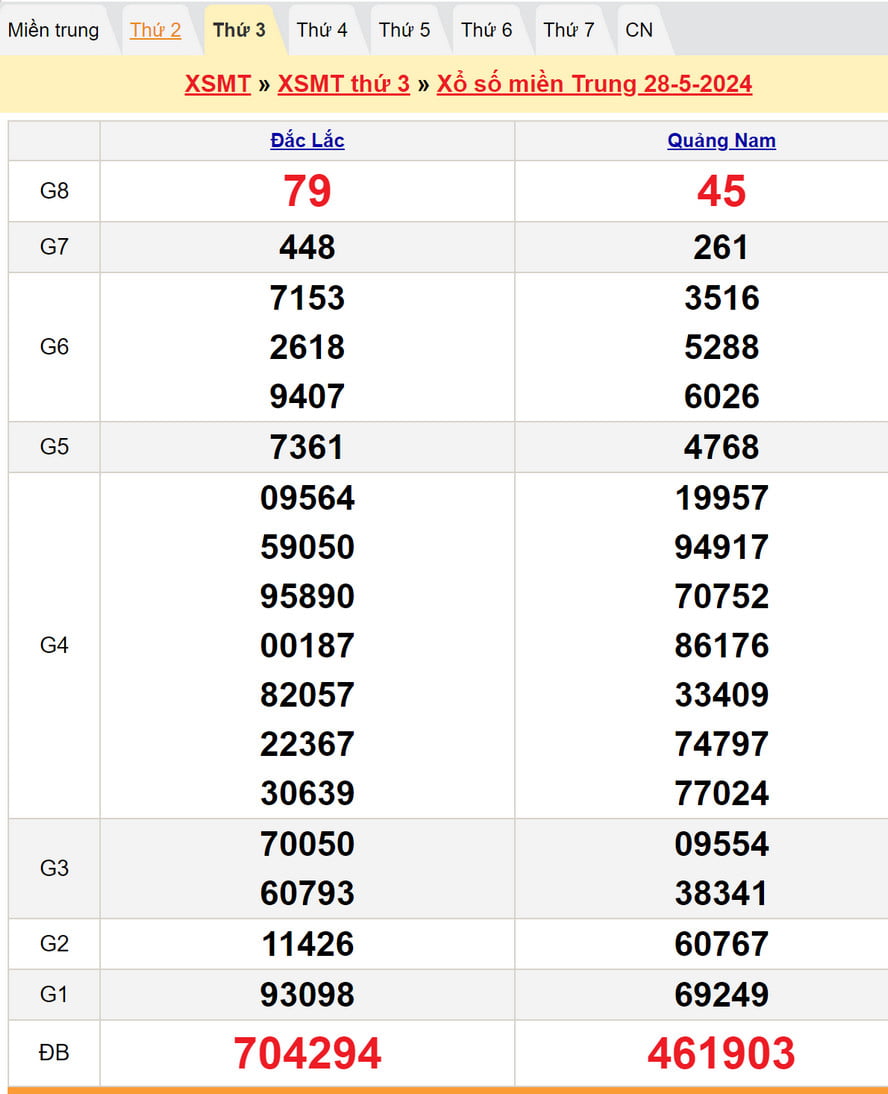Screen dimensions: 888x1094
Task: Open the Đắc Lắc province link
Action: point(307,141)
